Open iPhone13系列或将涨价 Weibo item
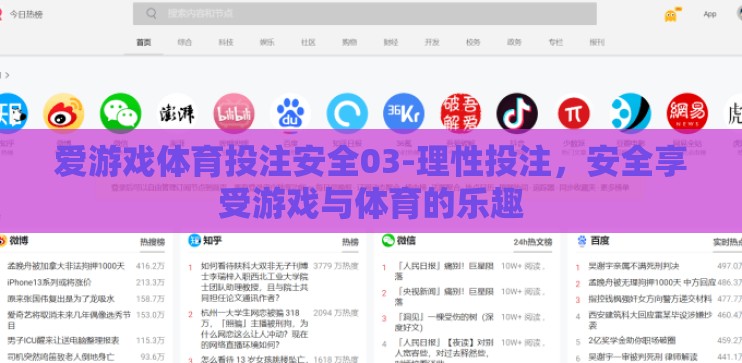The height and width of the screenshot is (363, 742). pyautogui.click(x=49, y=283)
